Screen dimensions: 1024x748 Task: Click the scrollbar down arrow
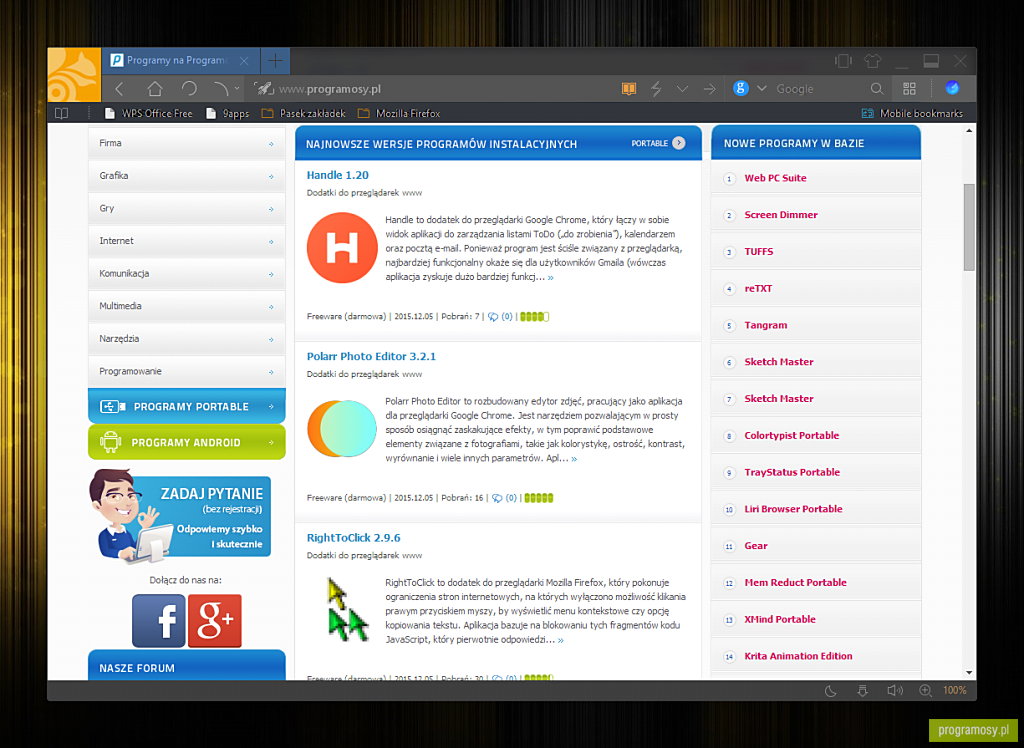[969, 673]
